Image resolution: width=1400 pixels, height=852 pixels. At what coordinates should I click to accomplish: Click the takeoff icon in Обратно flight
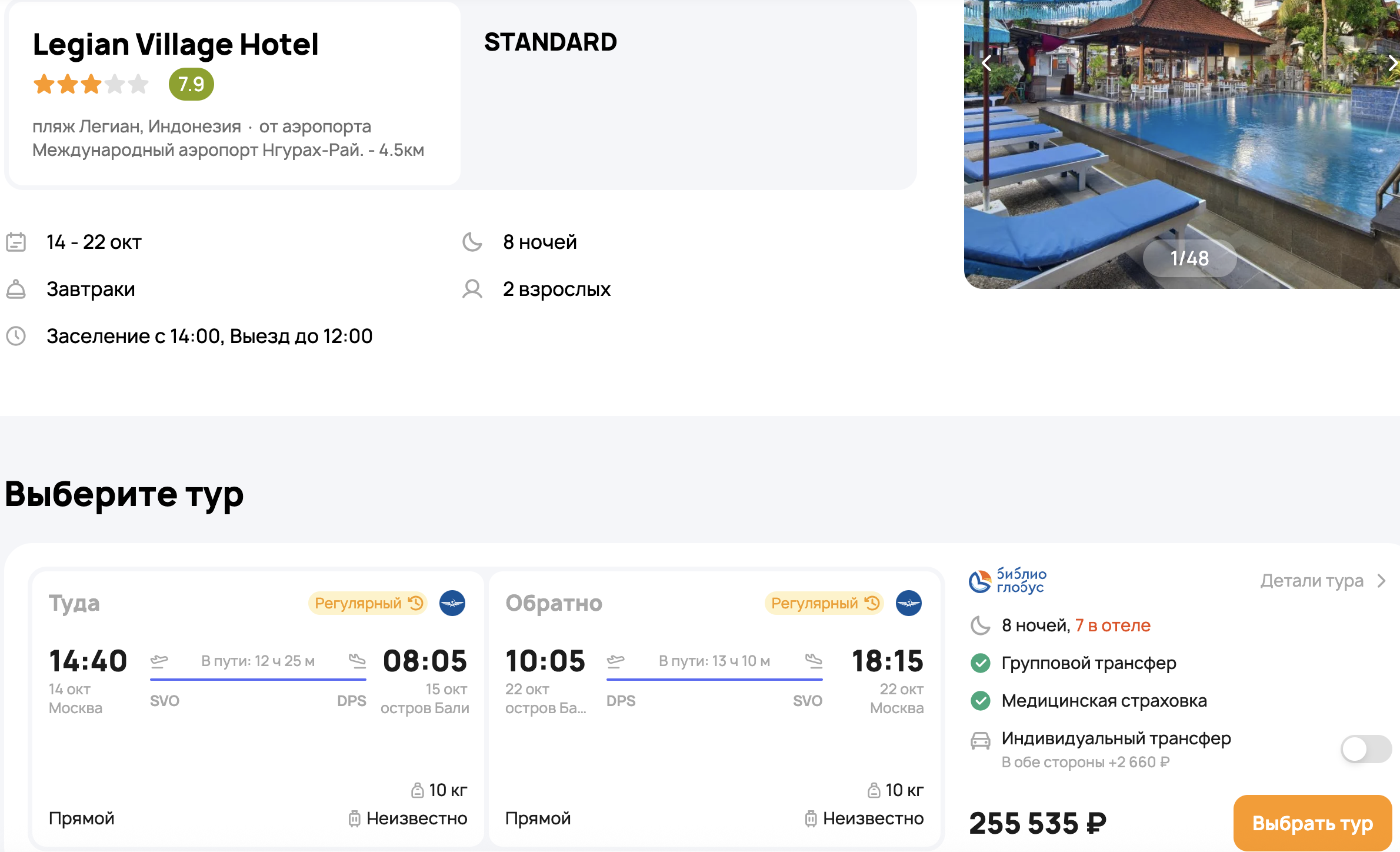615,661
